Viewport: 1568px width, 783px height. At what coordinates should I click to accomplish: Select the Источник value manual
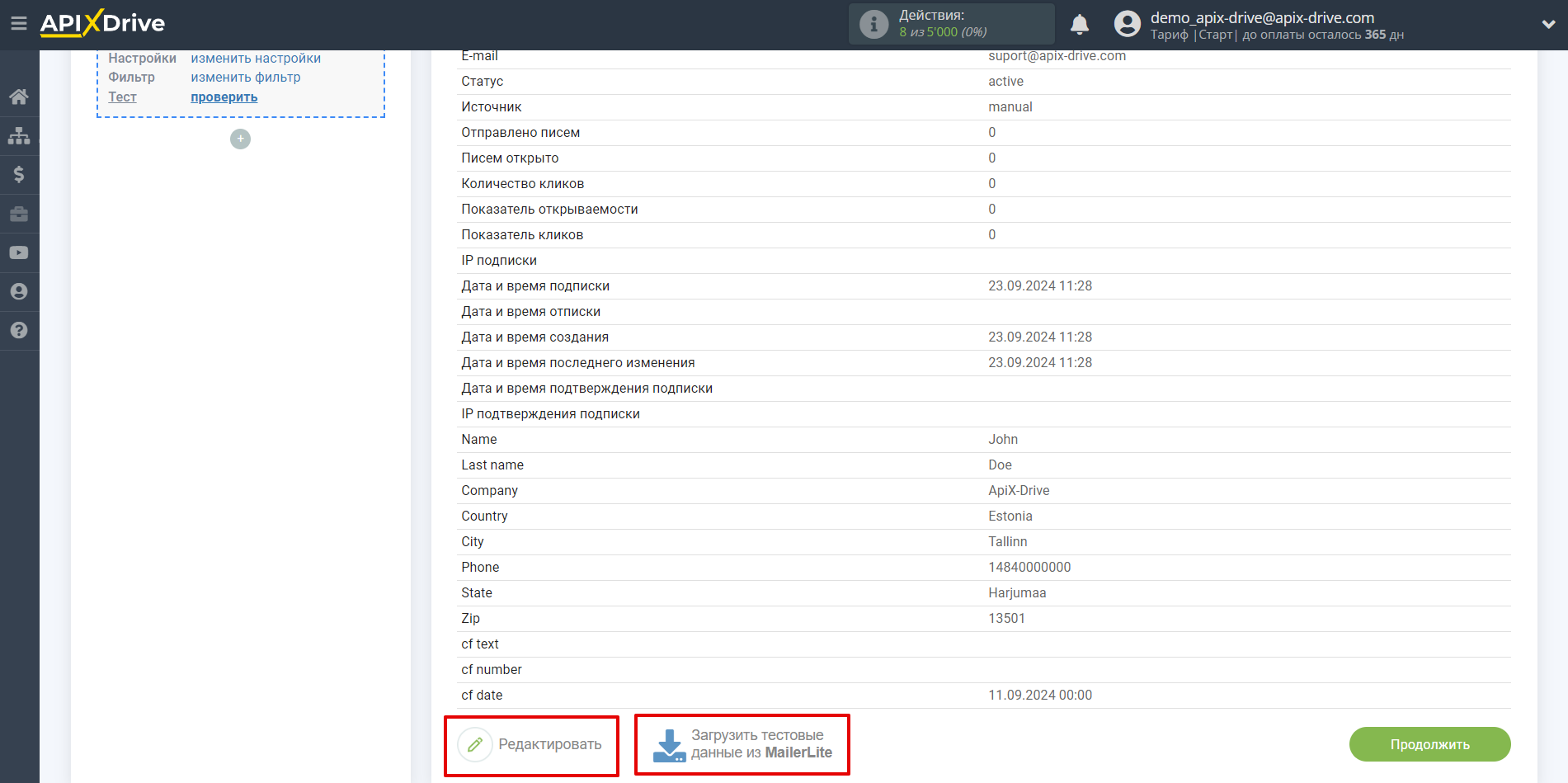(x=1010, y=107)
